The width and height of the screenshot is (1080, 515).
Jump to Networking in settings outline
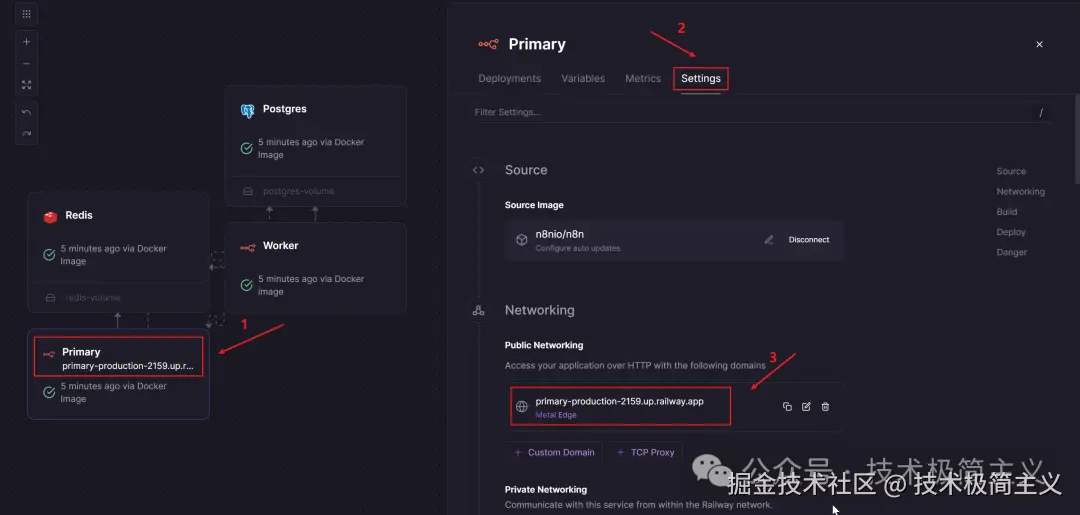[1021, 191]
